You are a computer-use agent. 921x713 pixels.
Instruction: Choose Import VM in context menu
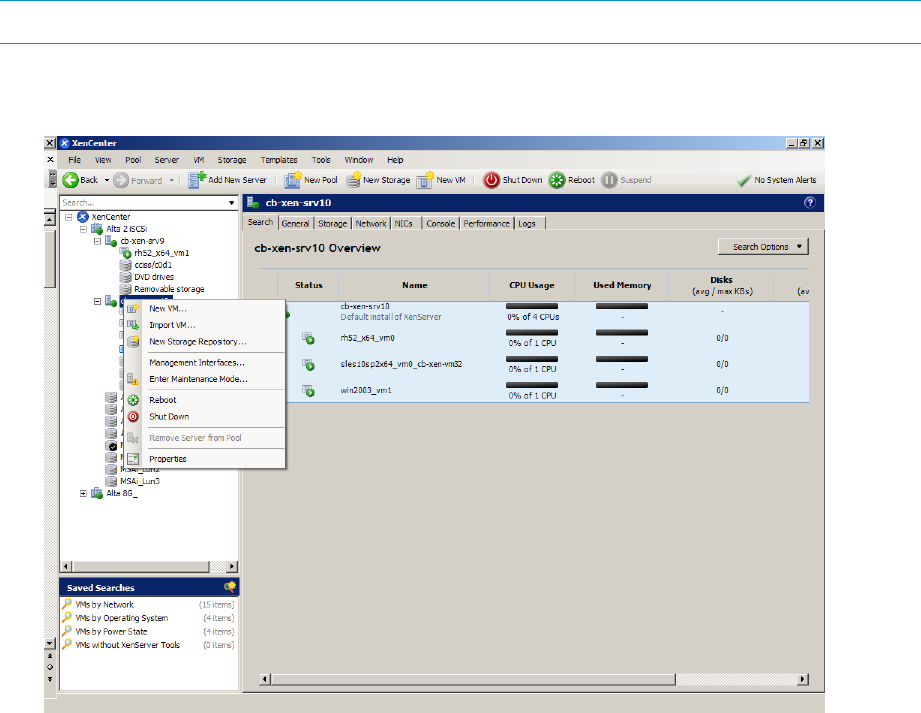pos(172,325)
